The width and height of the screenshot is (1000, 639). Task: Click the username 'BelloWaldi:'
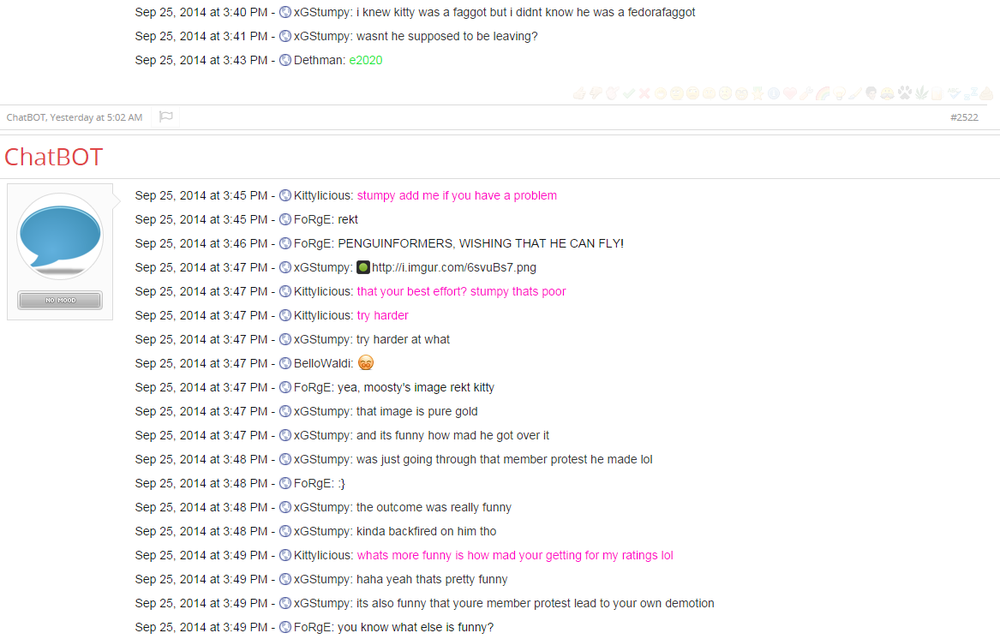pyautogui.click(x=323, y=364)
